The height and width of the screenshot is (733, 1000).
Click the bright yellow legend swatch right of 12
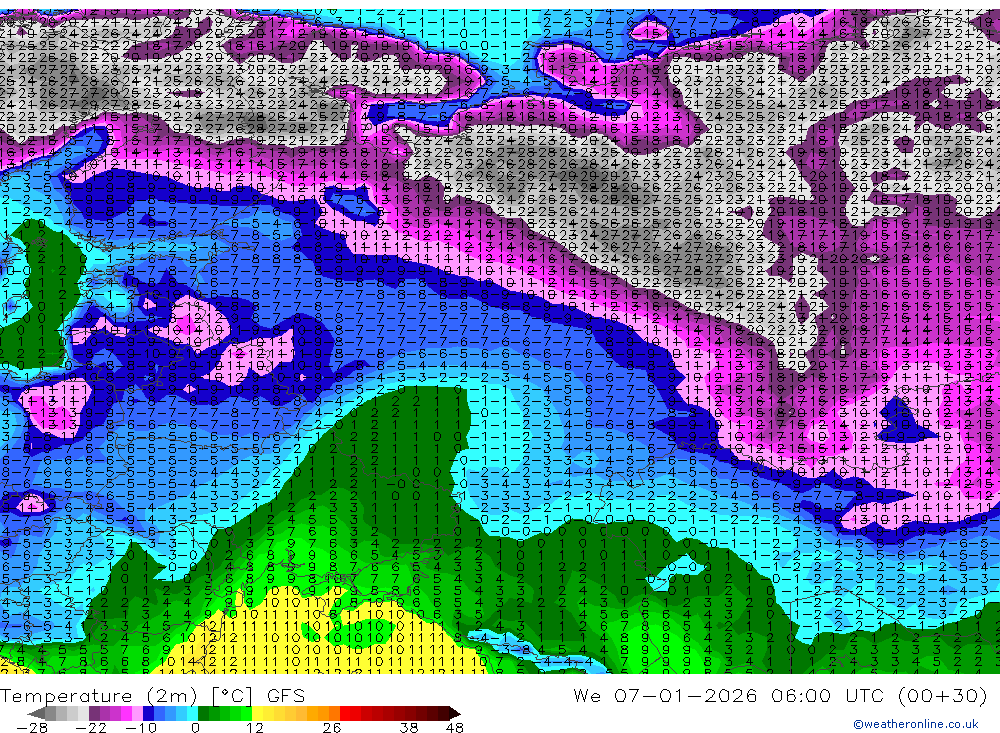click(x=258, y=713)
